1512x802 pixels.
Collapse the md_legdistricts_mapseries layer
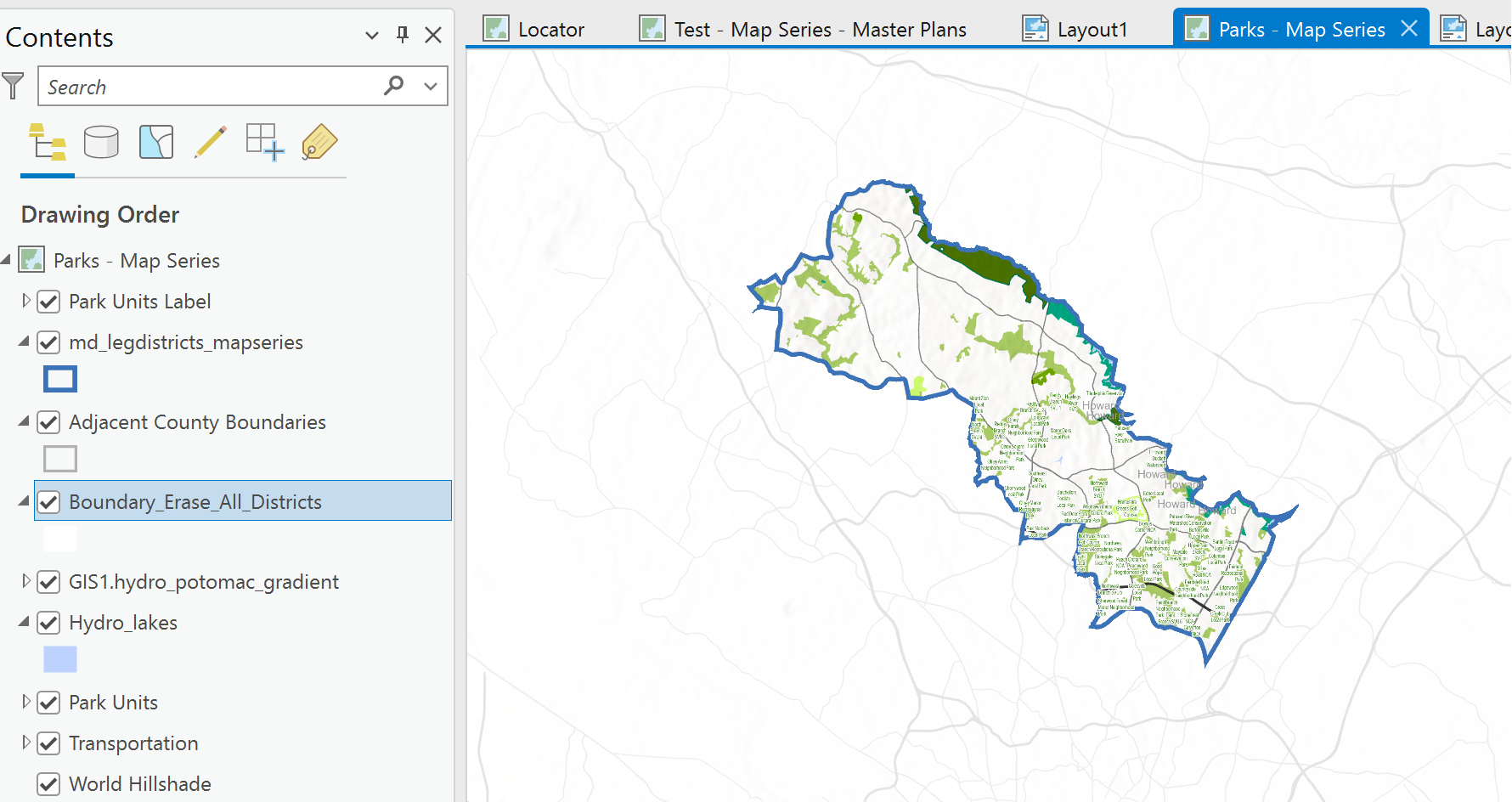pos(23,342)
